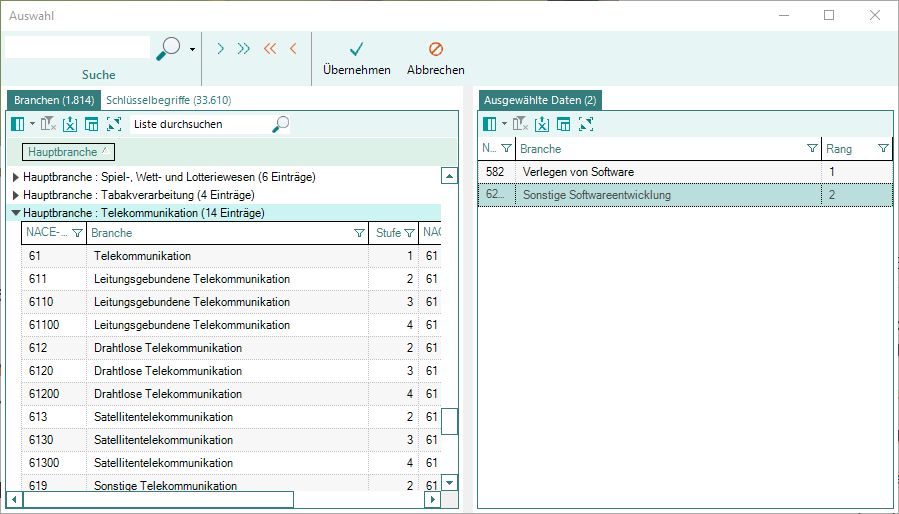Remove all entries with double left arrow
Screen dimensions: 899x514
click(269, 48)
